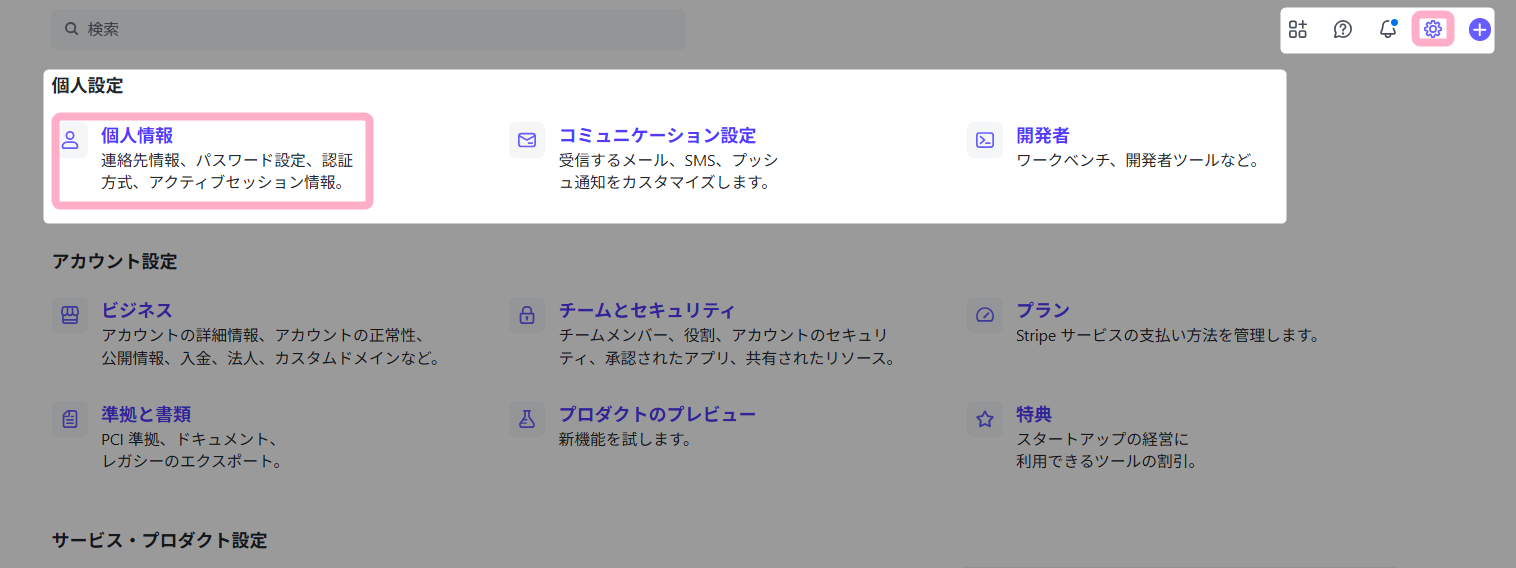Click the 特典 star icon
This screenshot has width=1516, height=568.
pos(985,419)
